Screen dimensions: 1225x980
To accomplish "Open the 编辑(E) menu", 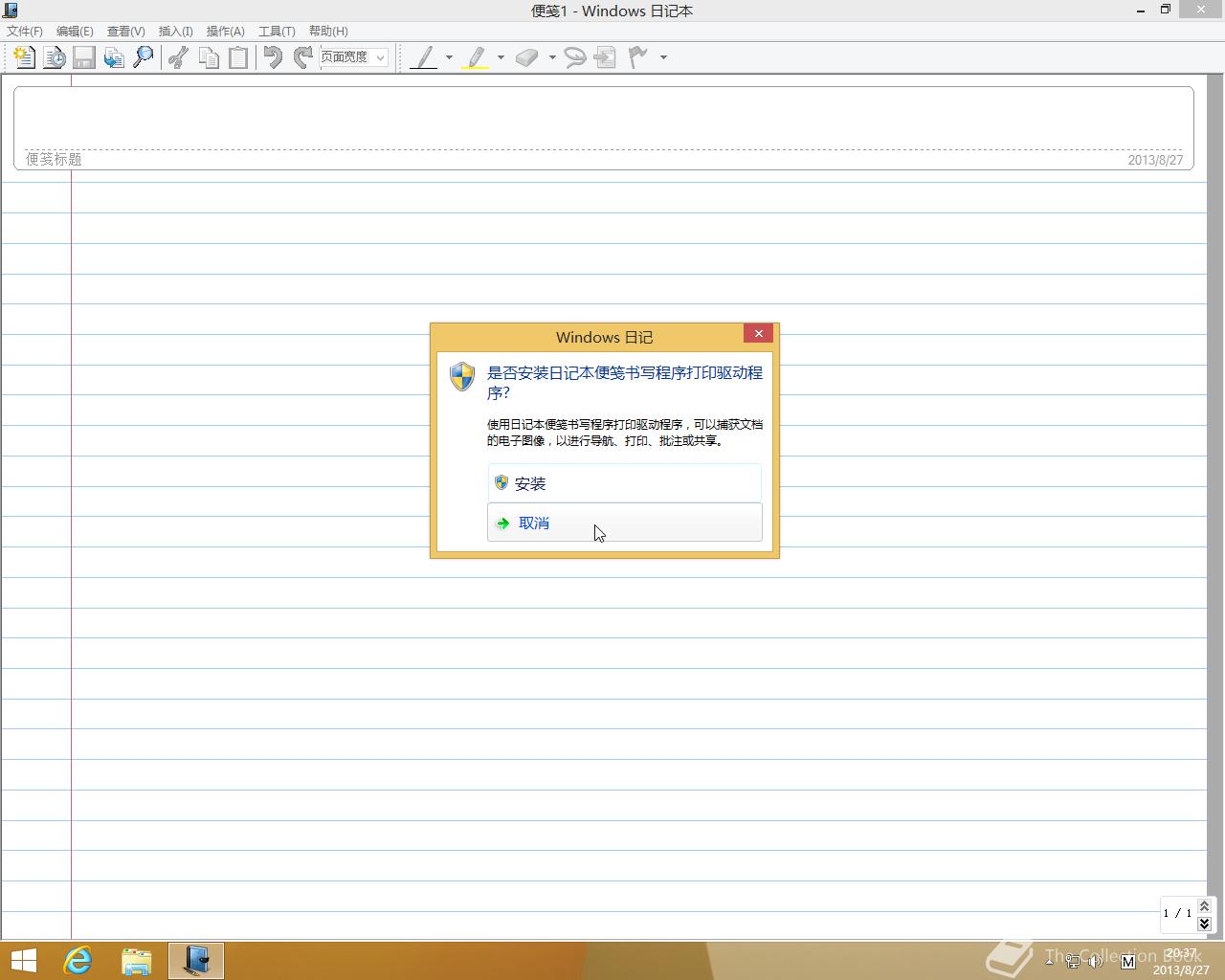I will 75,32.
